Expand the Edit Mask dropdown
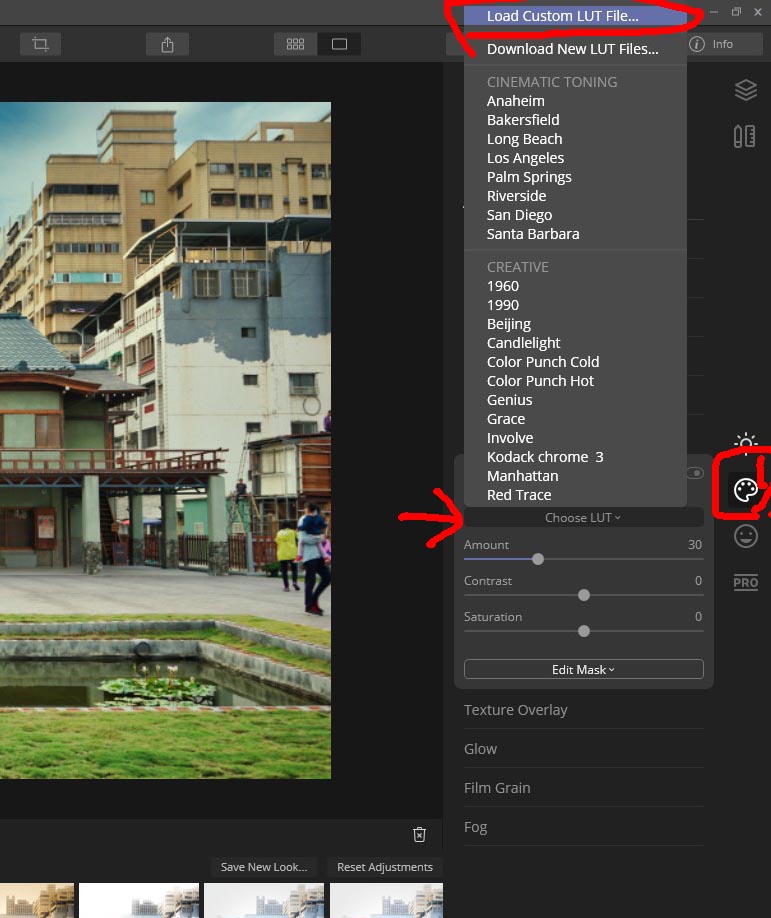Screen dimensions: 771x918 [583, 670]
